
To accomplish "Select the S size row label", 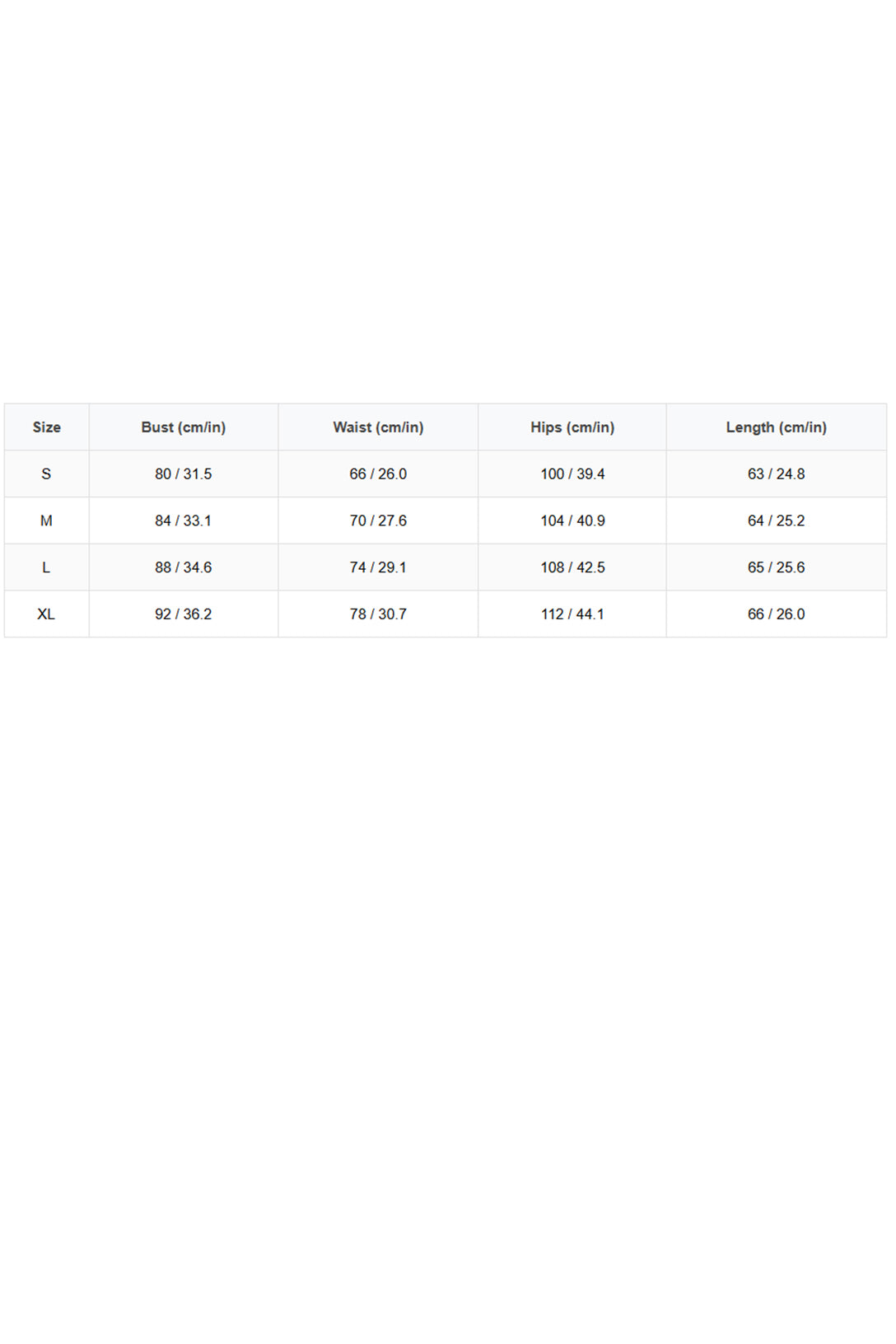I will [47, 474].
